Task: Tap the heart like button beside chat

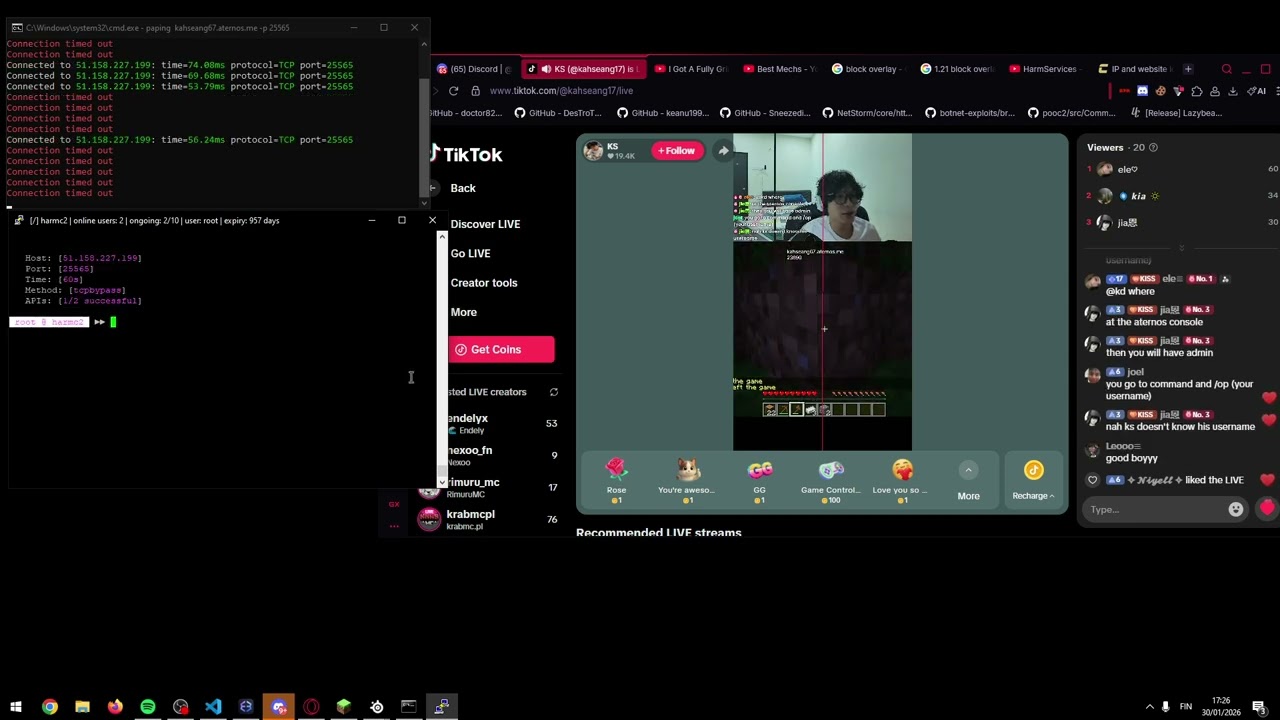Action: click(1267, 509)
